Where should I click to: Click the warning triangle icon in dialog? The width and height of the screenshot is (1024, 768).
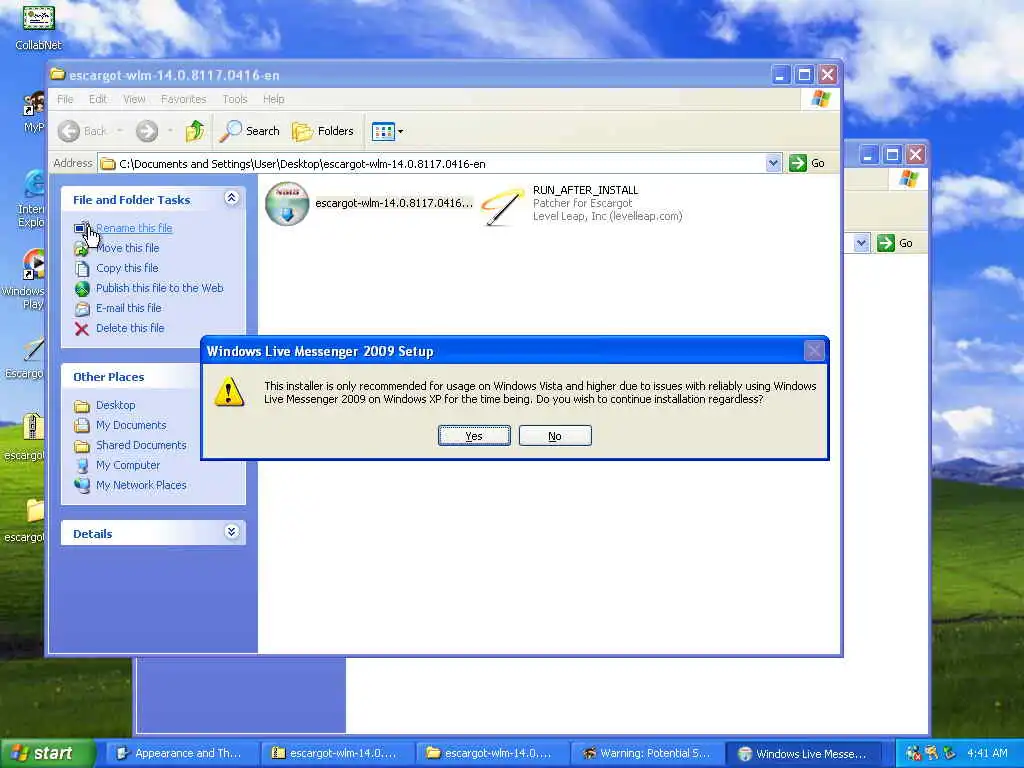(229, 392)
